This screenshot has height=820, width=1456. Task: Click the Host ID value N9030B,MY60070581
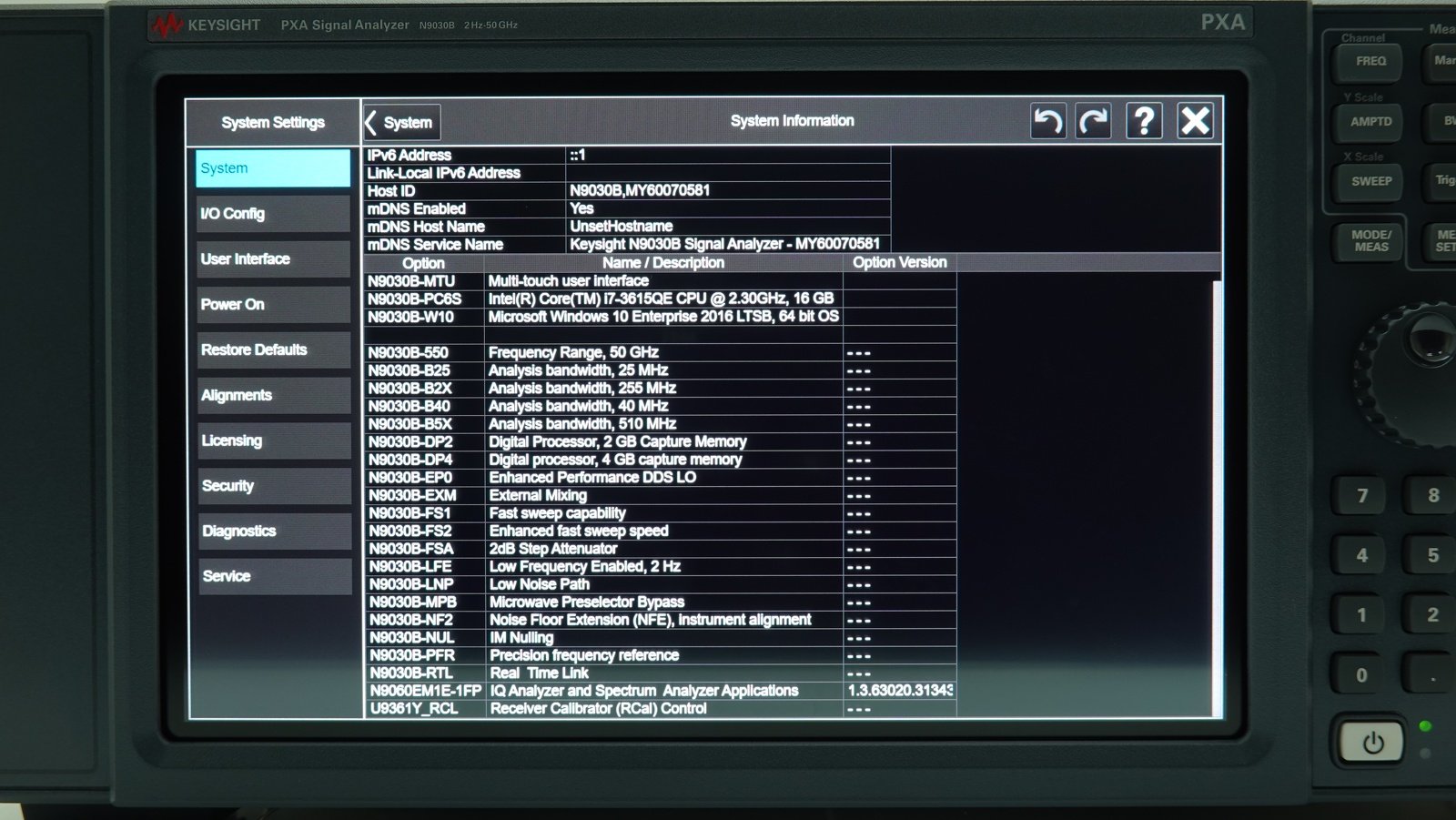pyautogui.click(x=640, y=190)
